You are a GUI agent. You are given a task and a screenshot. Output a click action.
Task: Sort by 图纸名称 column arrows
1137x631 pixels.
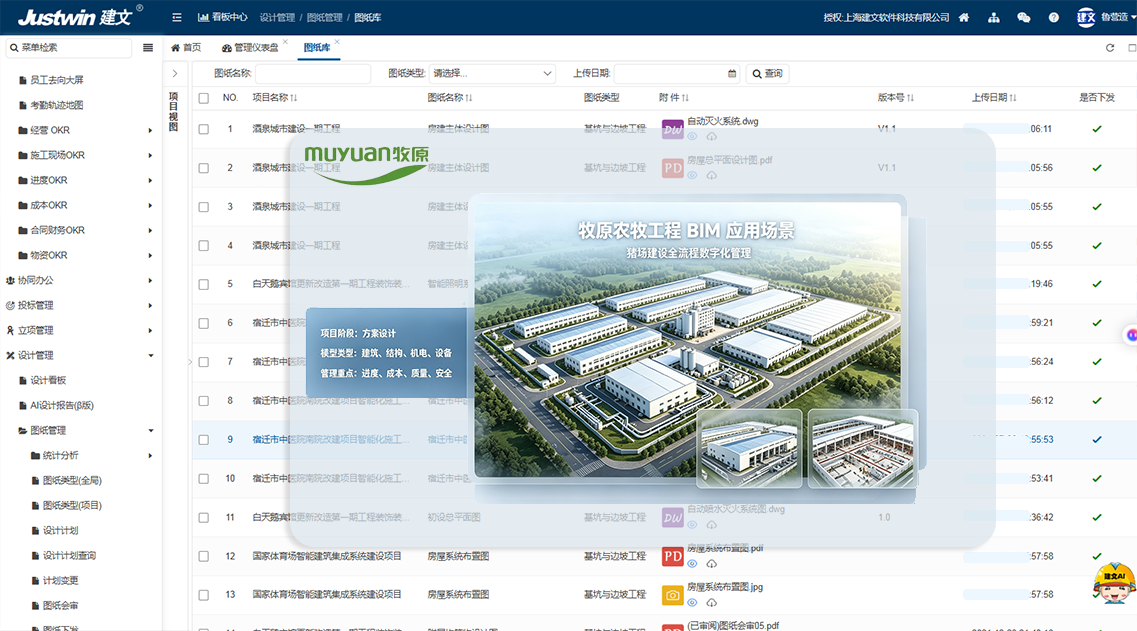[x=468, y=98]
